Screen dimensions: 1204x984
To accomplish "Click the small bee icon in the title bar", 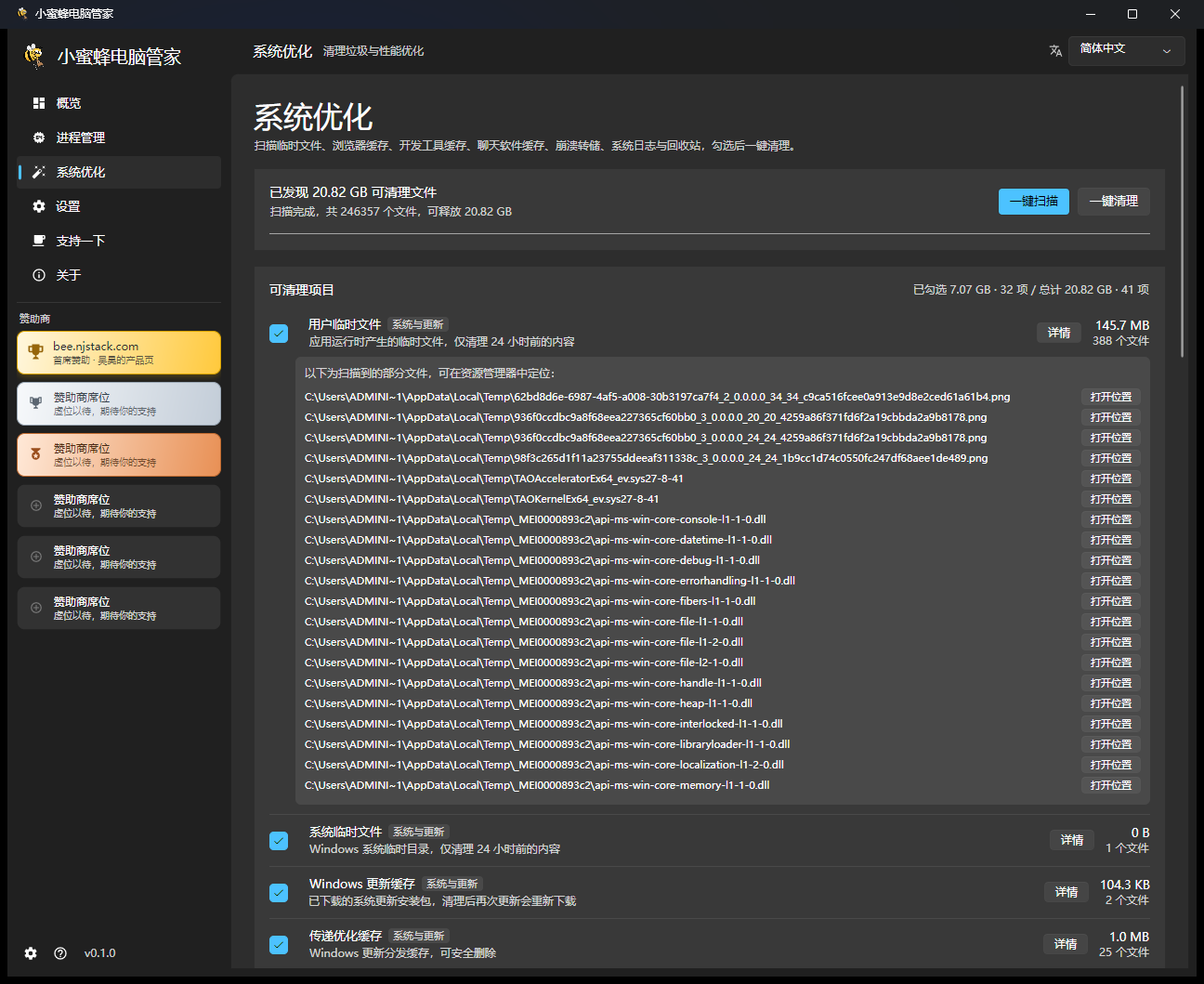I will click(22, 14).
